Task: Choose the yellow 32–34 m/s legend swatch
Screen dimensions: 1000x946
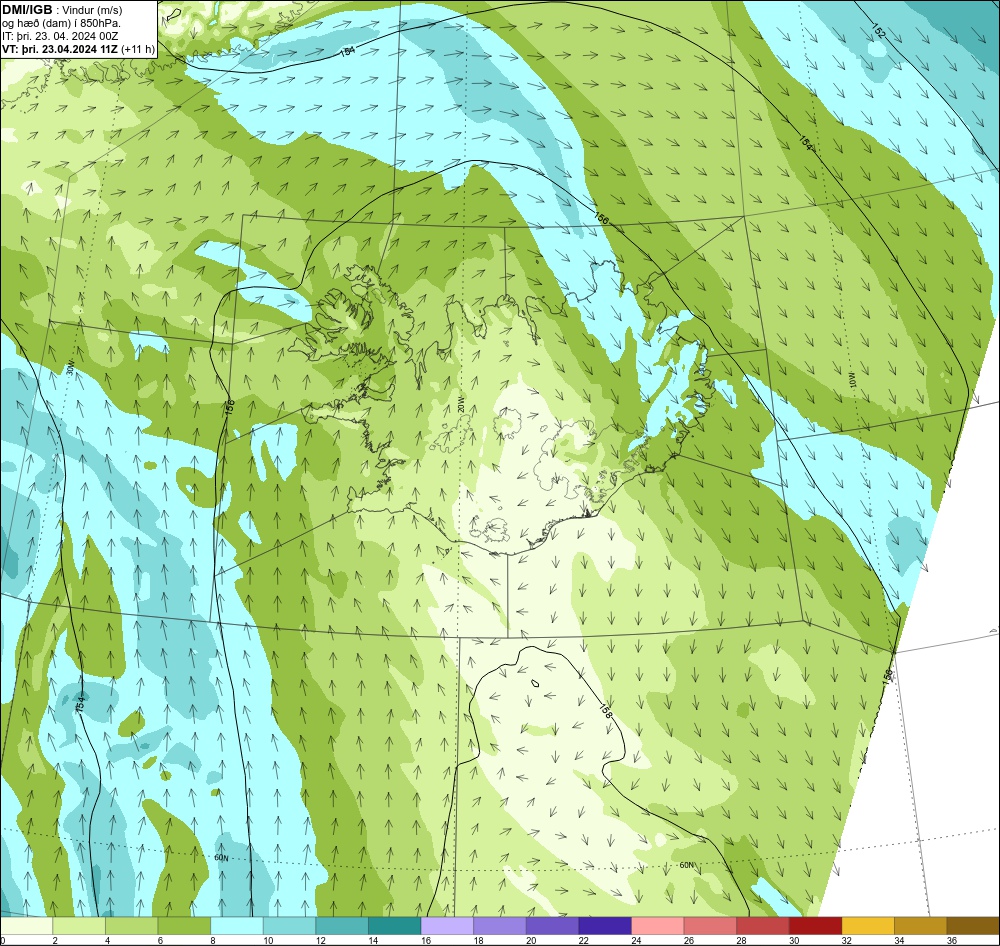Action: tap(868, 926)
